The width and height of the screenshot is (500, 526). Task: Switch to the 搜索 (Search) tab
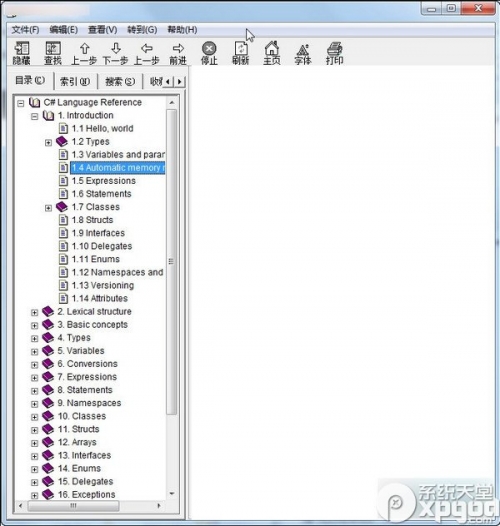tap(120, 82)
